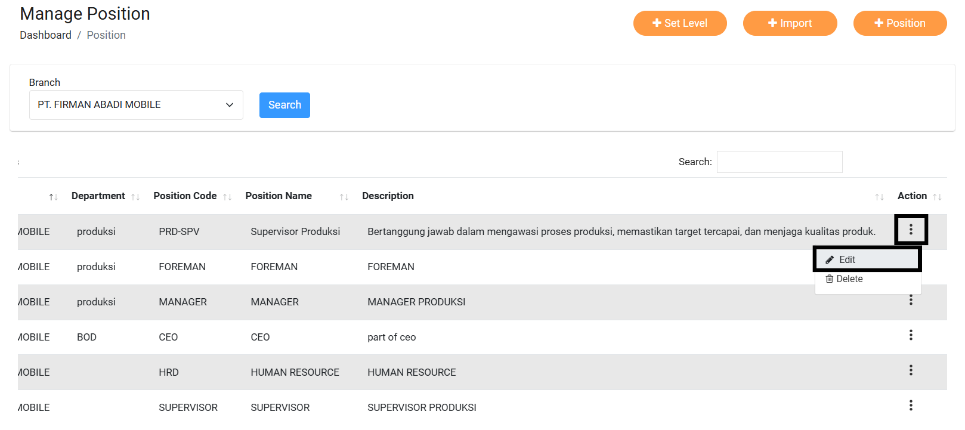This screenshot has width=965, height=430.
Task: Click the Description column header
Action: tap(388, 196)
